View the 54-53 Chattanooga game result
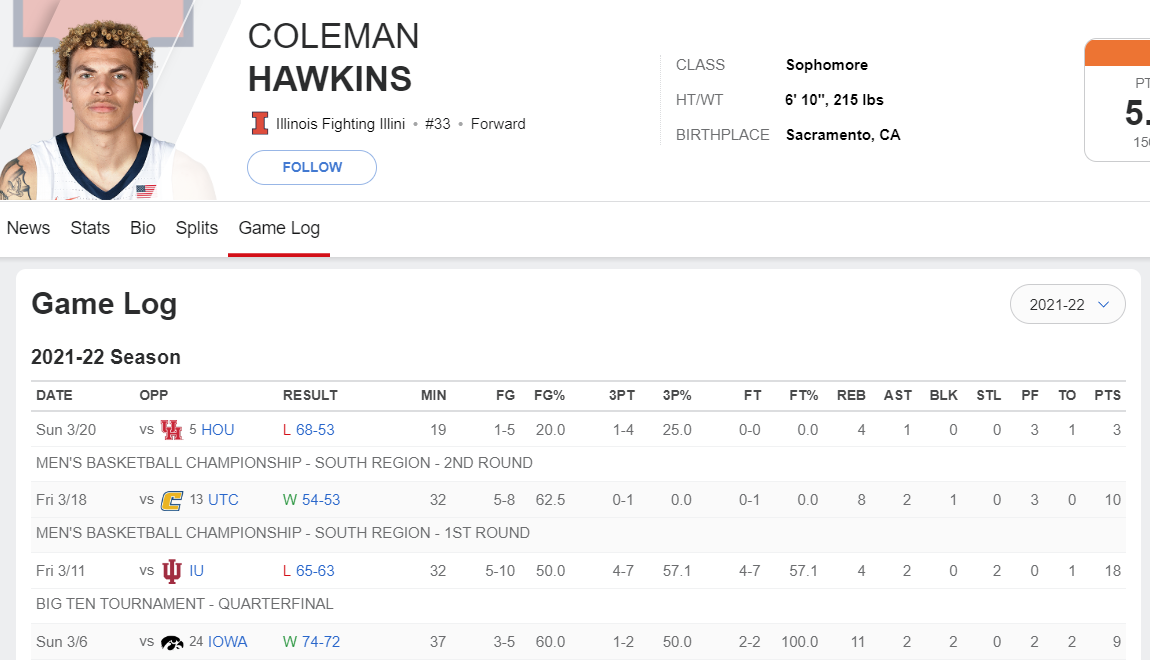This screenshot has width=1150, height=660. coord(321,500)
